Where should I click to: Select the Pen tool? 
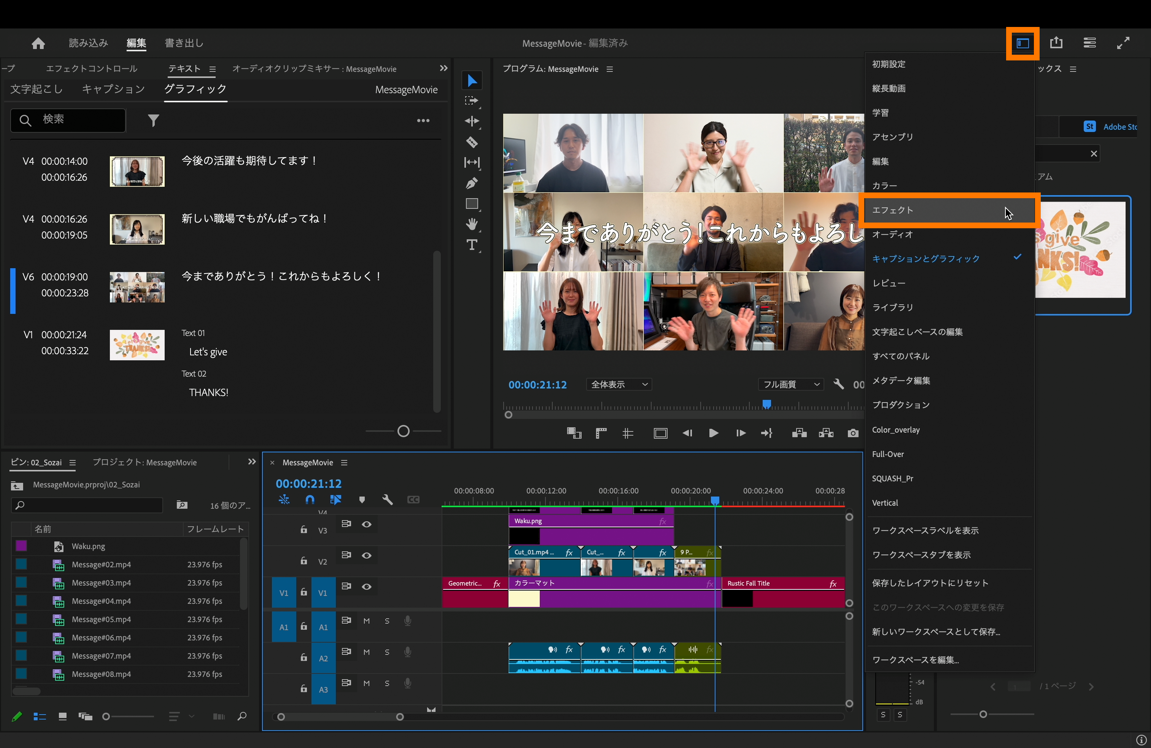click(x=472, y=183)
